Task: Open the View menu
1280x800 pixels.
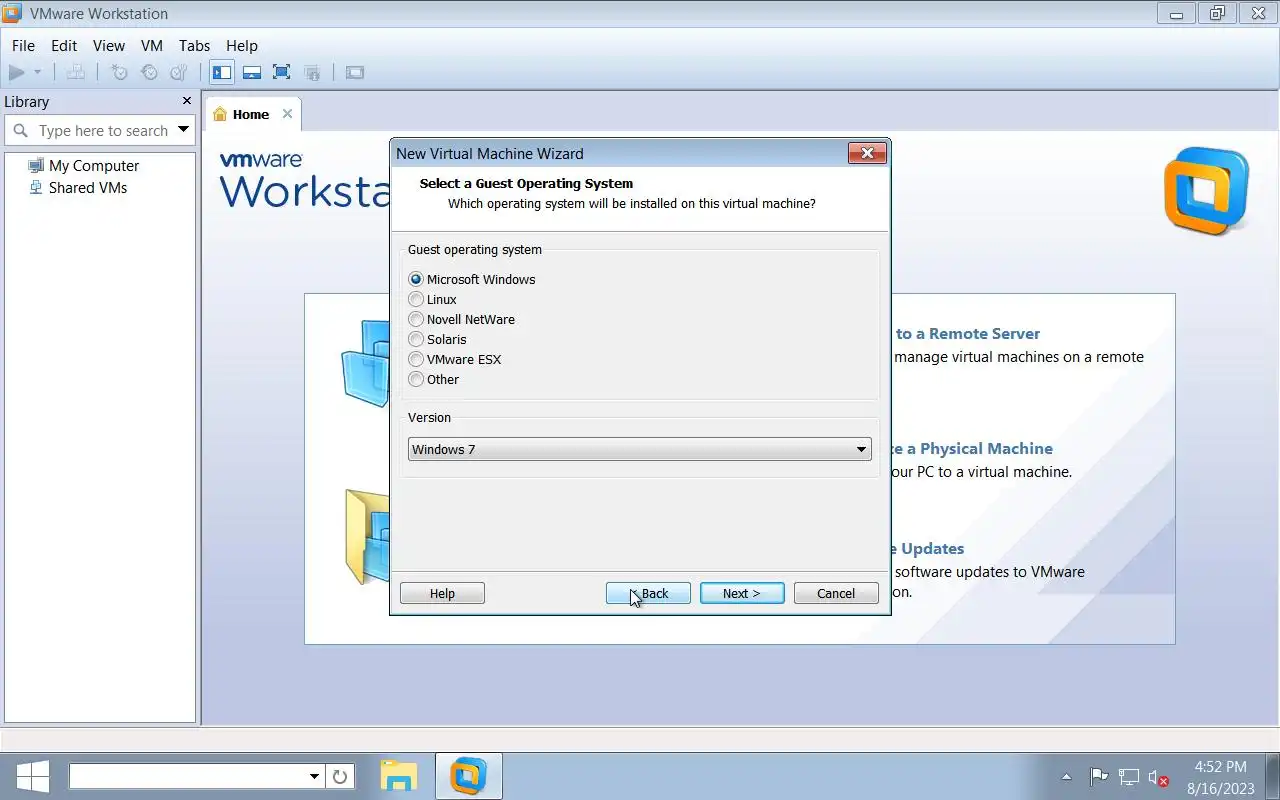Action: [x=109, y=46]
